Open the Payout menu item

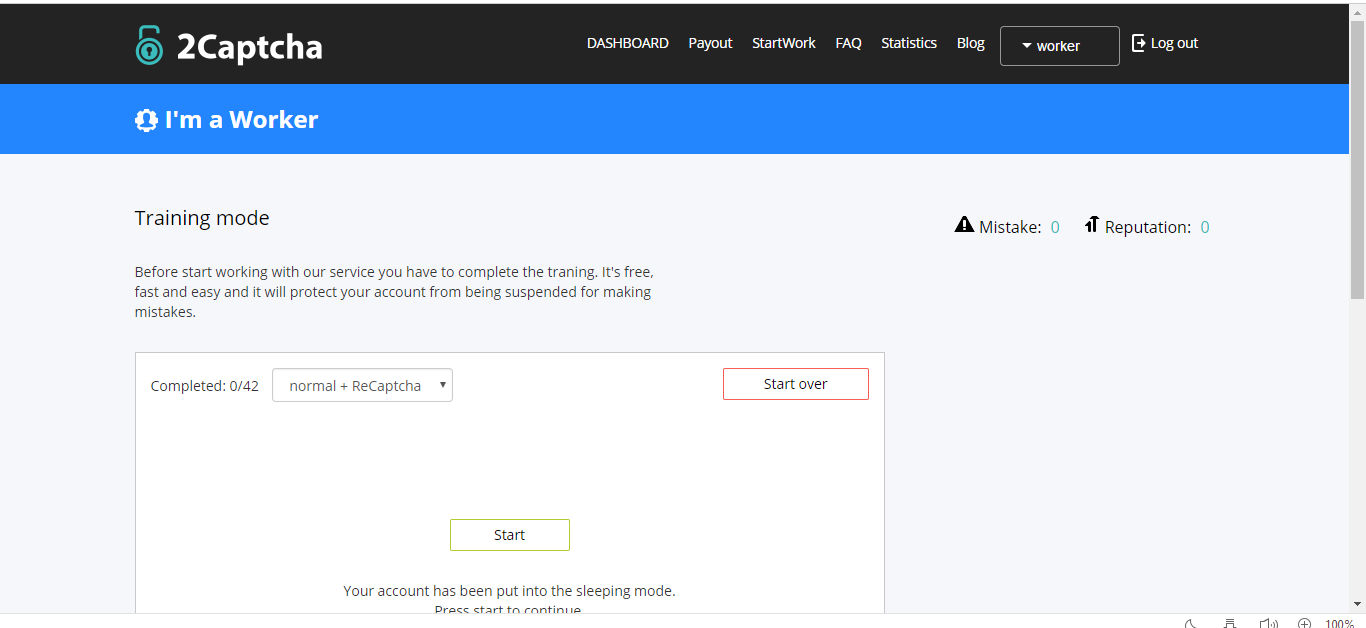[710, 43]
